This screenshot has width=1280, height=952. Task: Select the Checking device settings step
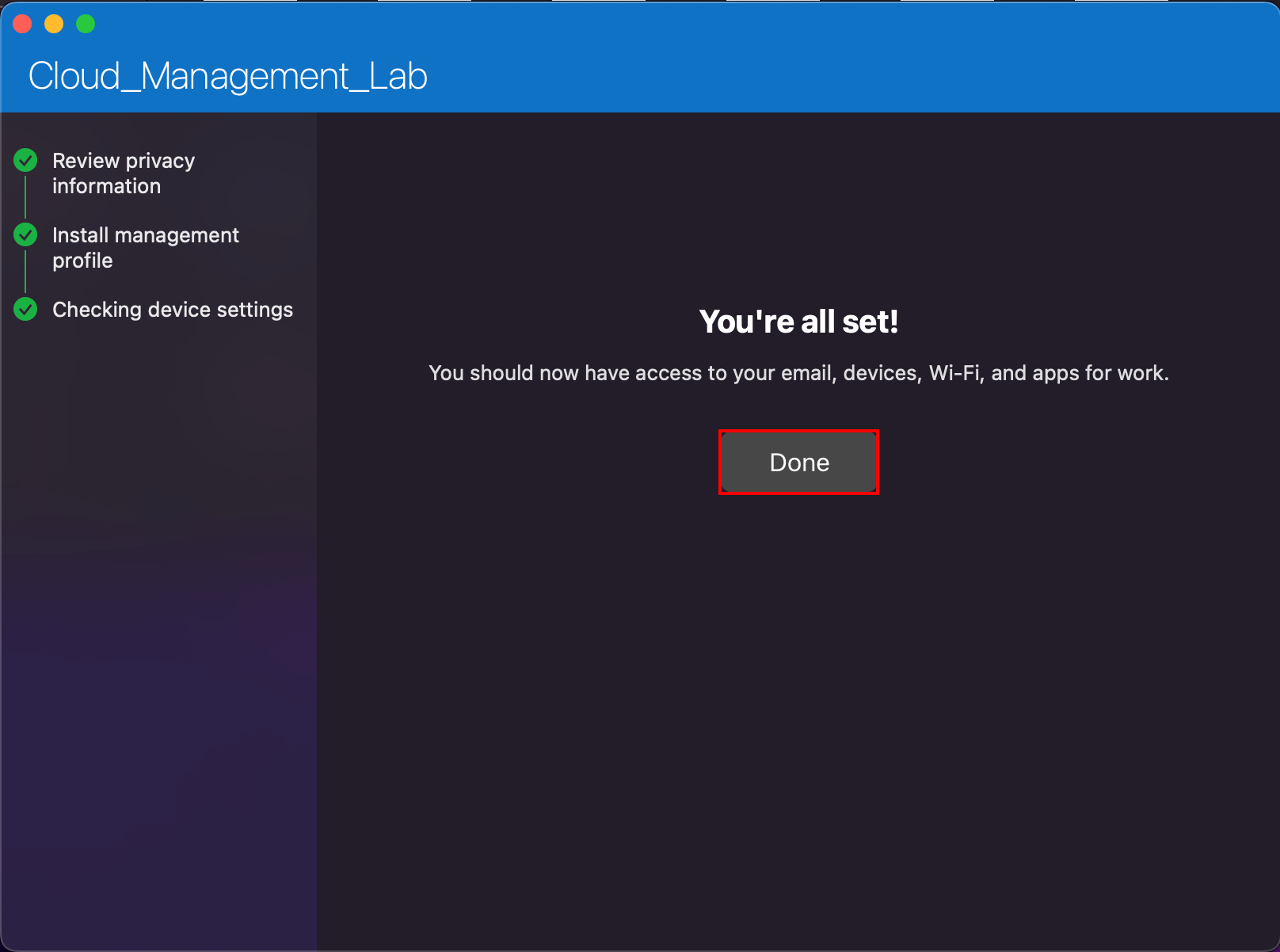pos(172,310)
